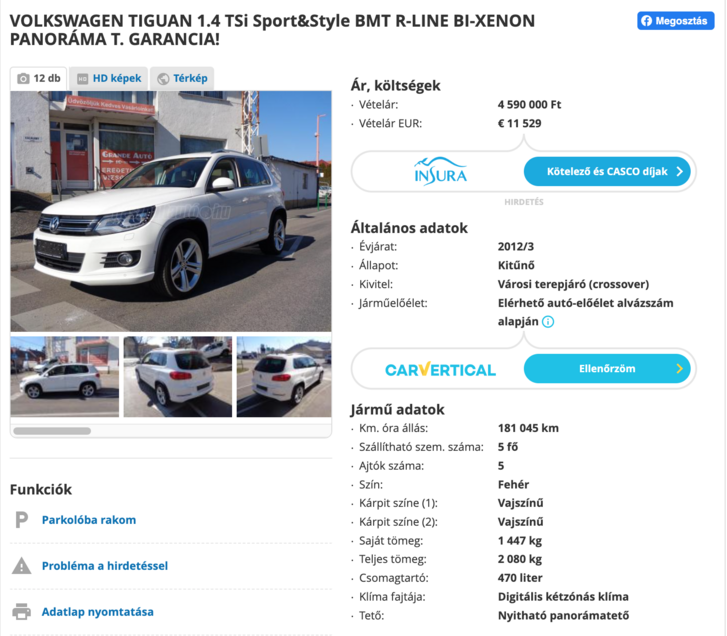Click the parking P icon
The height and width of the screenshot is (636, 727).
tap(21, 520)
